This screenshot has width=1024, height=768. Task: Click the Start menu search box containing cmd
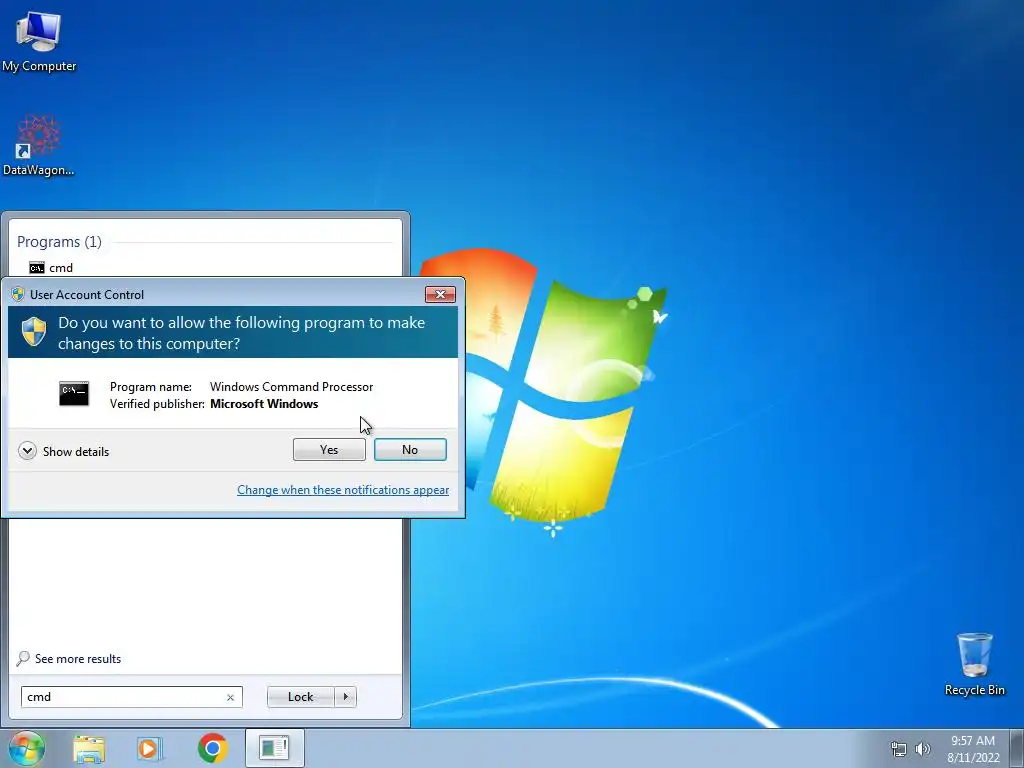coord(131,697)
